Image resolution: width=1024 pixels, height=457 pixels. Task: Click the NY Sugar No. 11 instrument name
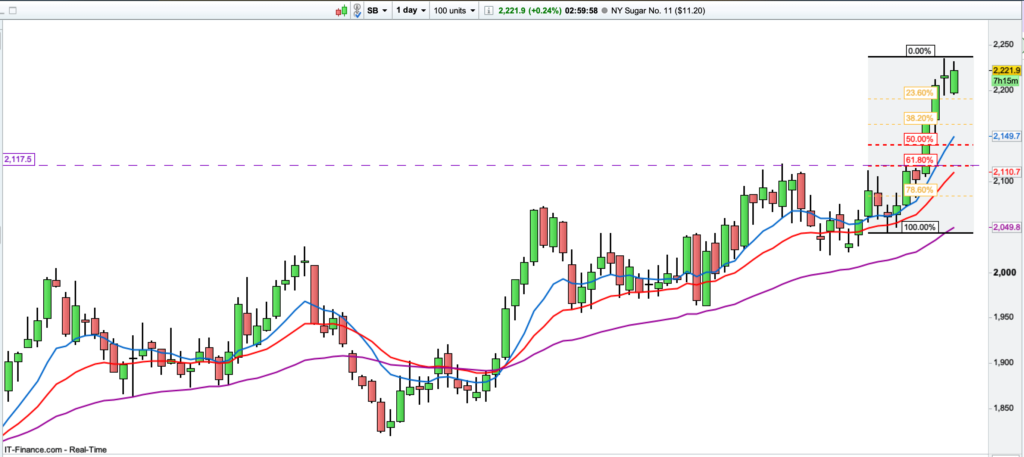pos(647,10)
